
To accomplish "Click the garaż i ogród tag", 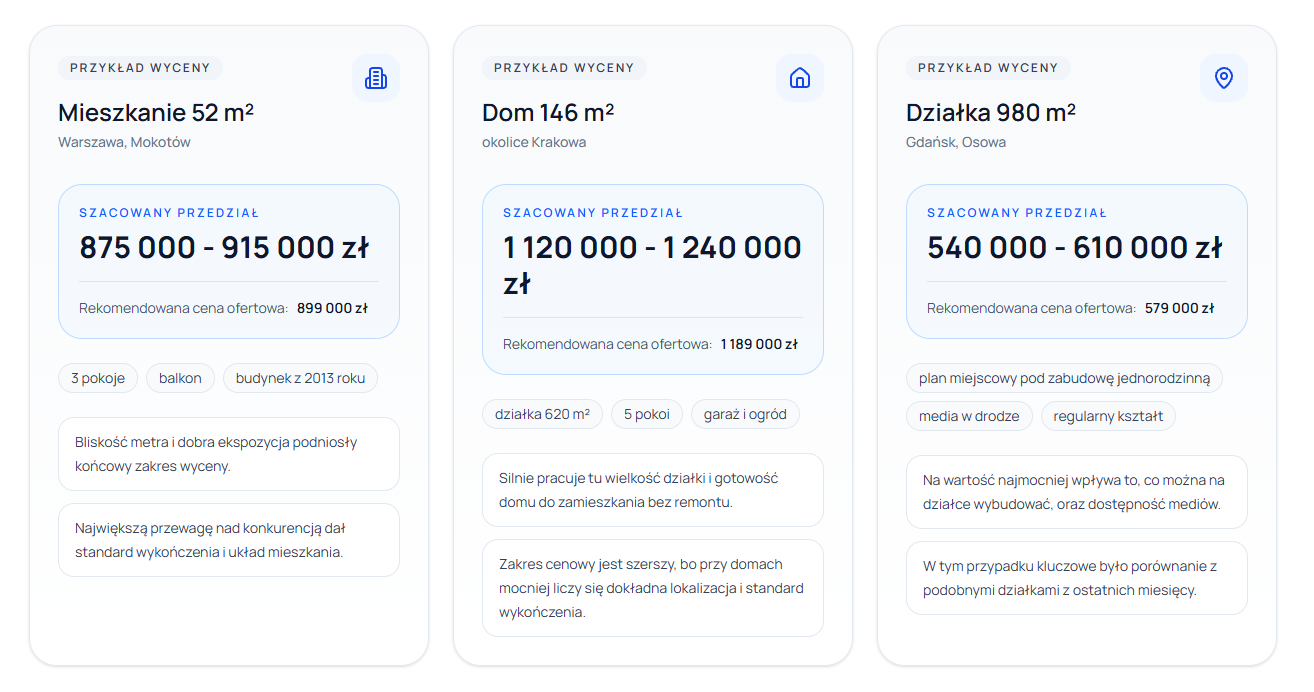I will [x=745, y=414].
